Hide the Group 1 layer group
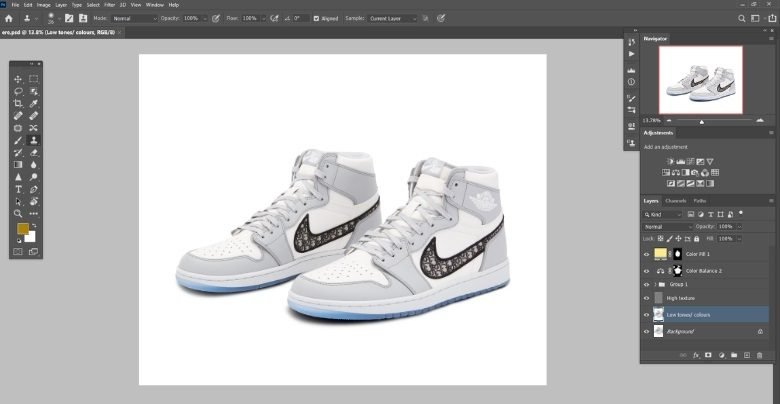Image resolution: width=780 pixels, height=404 pixels. click(x=647, y=285)
